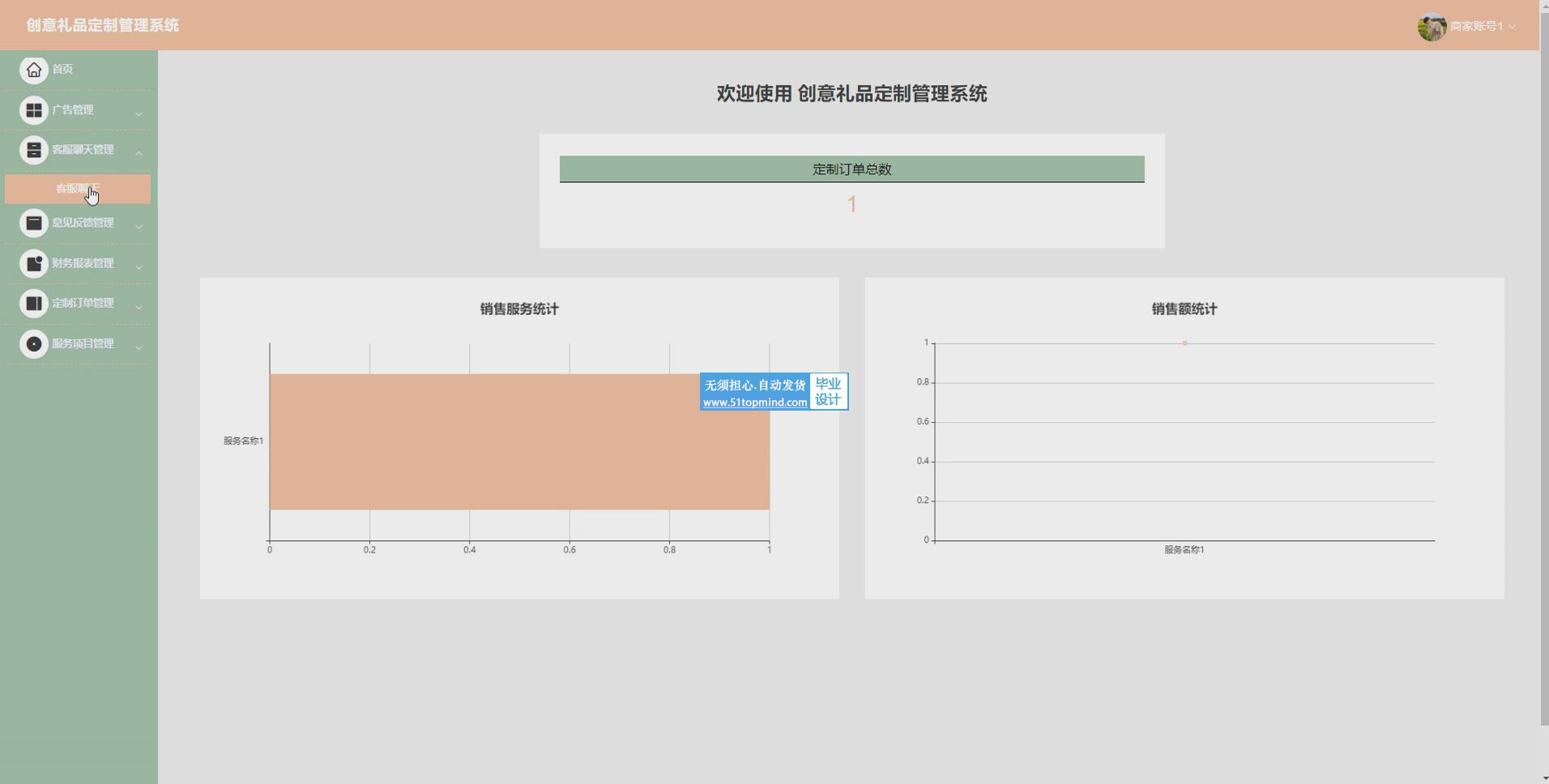
Task: Click the user avatar picture
Action: [x=1432, y=27]
